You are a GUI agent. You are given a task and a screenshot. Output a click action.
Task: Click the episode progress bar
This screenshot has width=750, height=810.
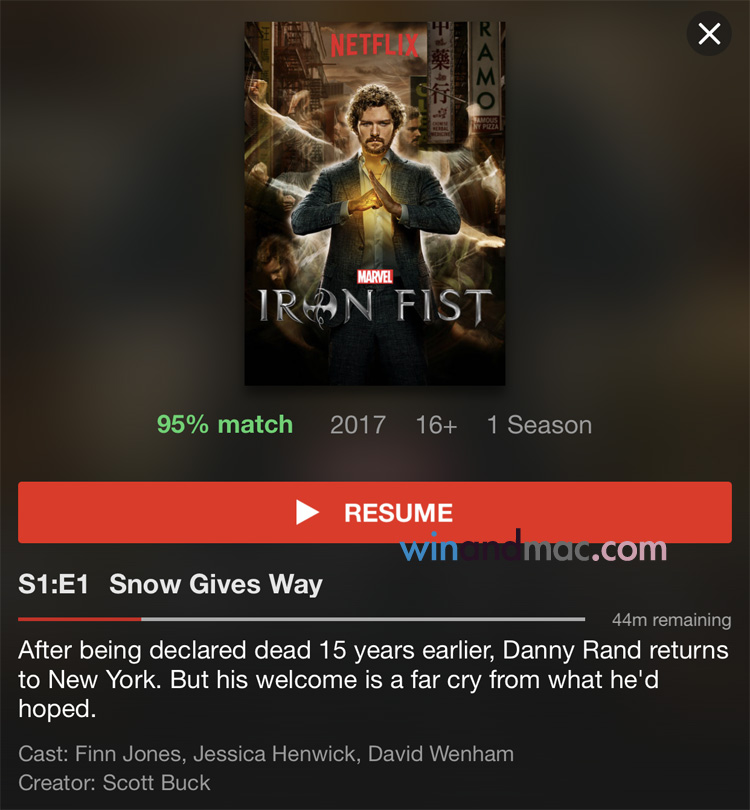301,619
